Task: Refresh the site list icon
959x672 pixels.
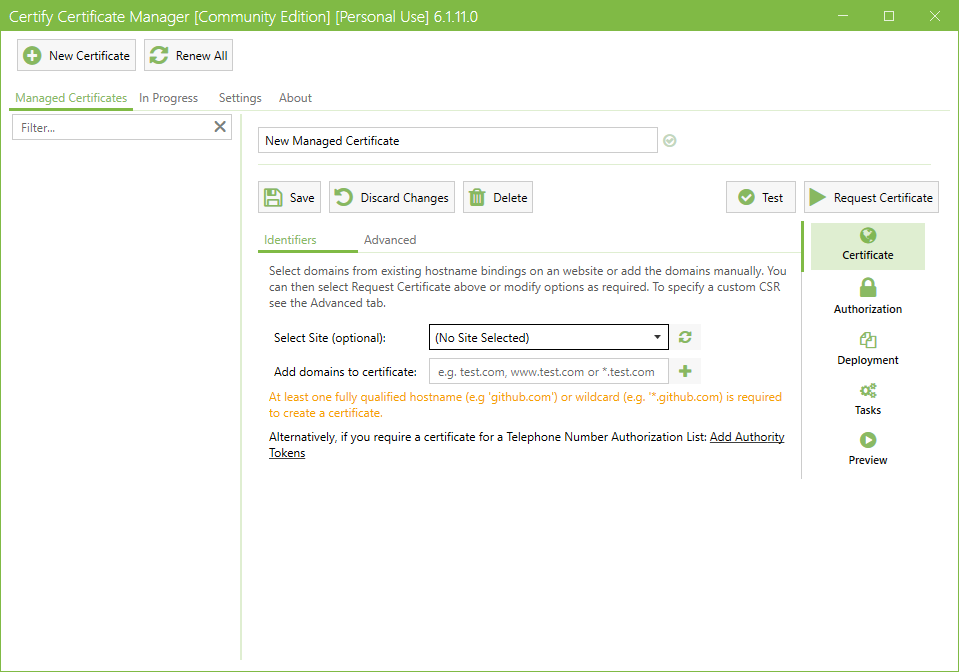Action: pyautogui.click(x=685, y=337)
